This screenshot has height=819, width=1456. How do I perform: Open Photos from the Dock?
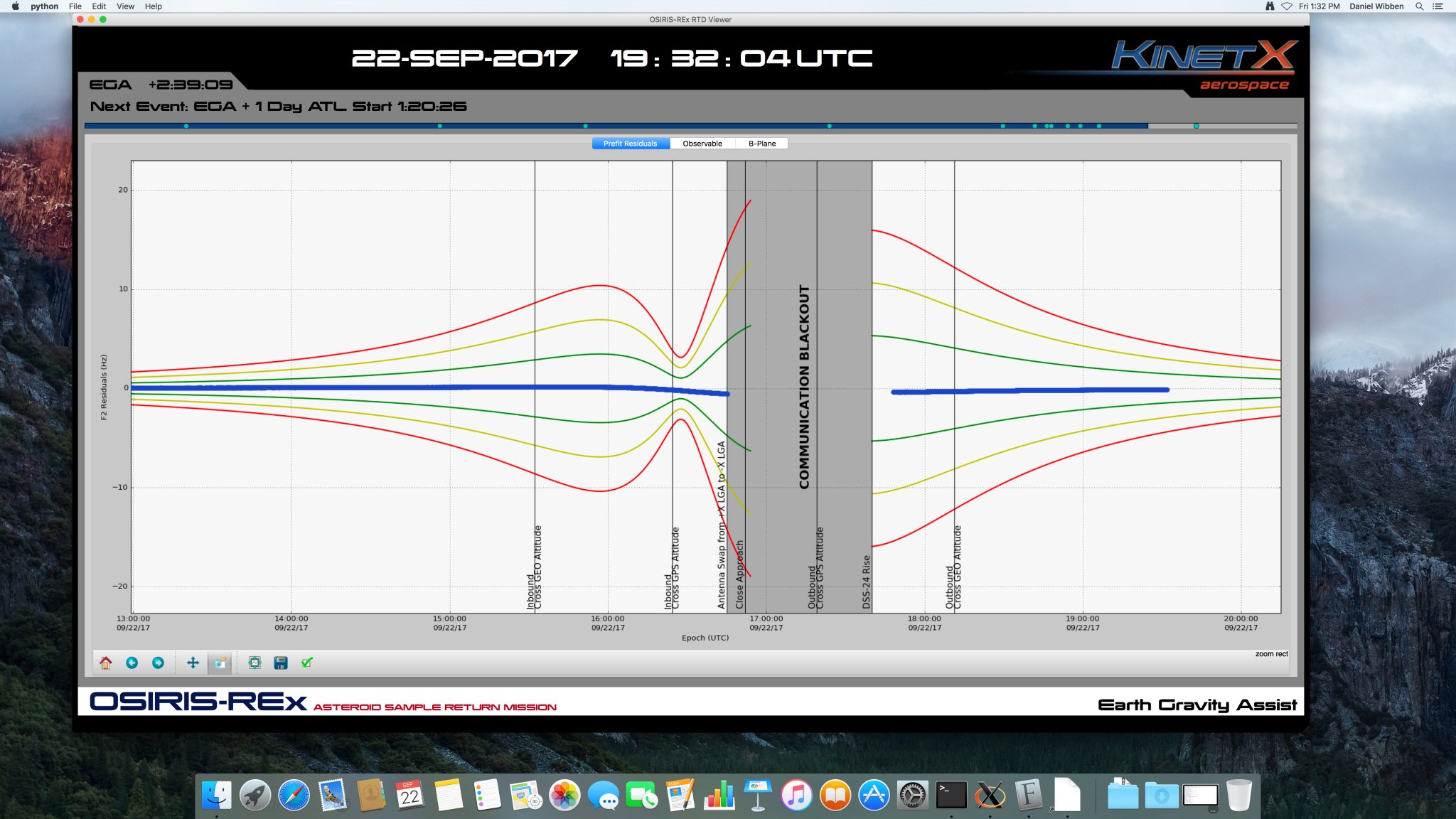pos(565,796)
